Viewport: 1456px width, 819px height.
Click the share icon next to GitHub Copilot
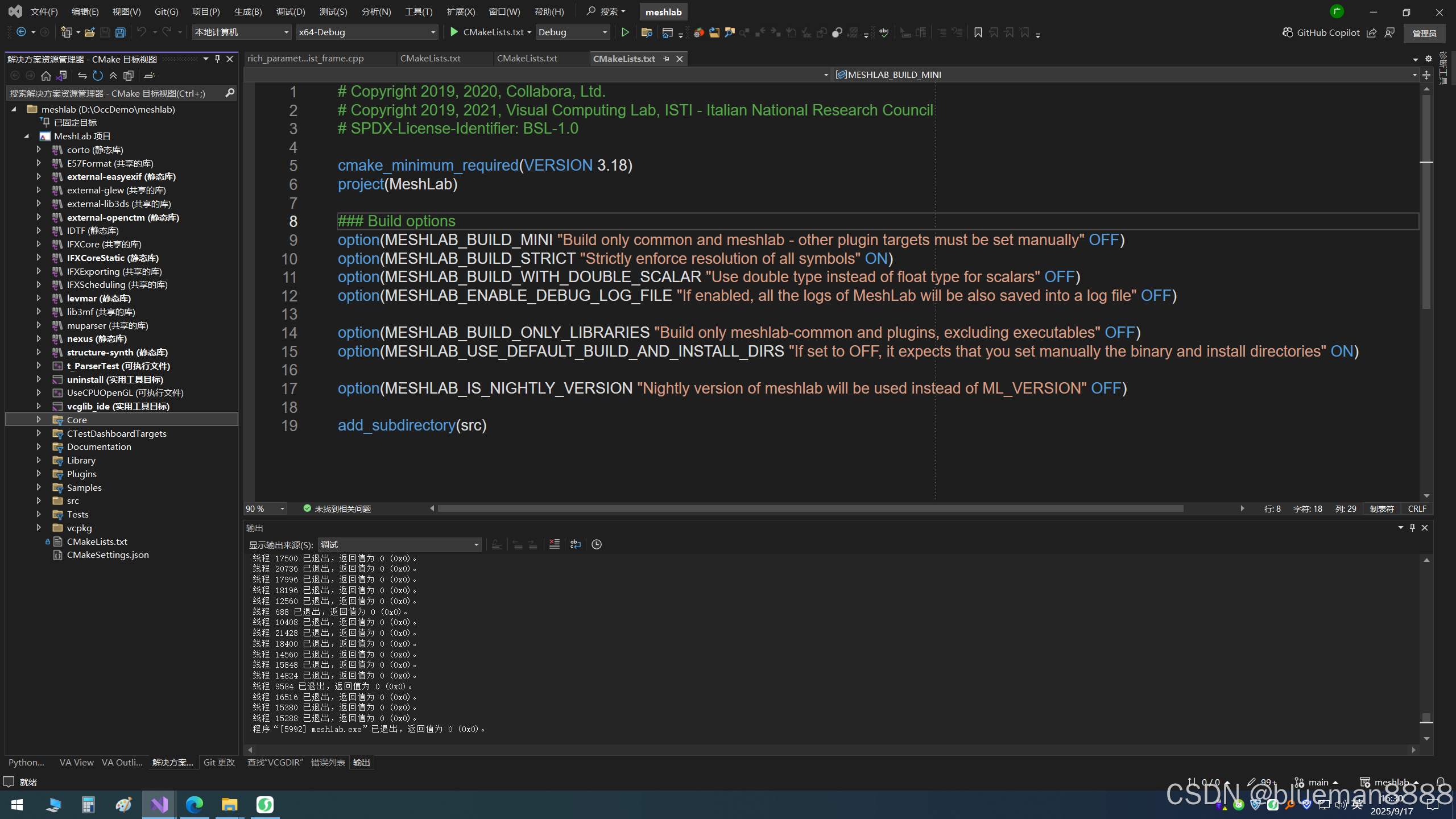[1372, 32]
